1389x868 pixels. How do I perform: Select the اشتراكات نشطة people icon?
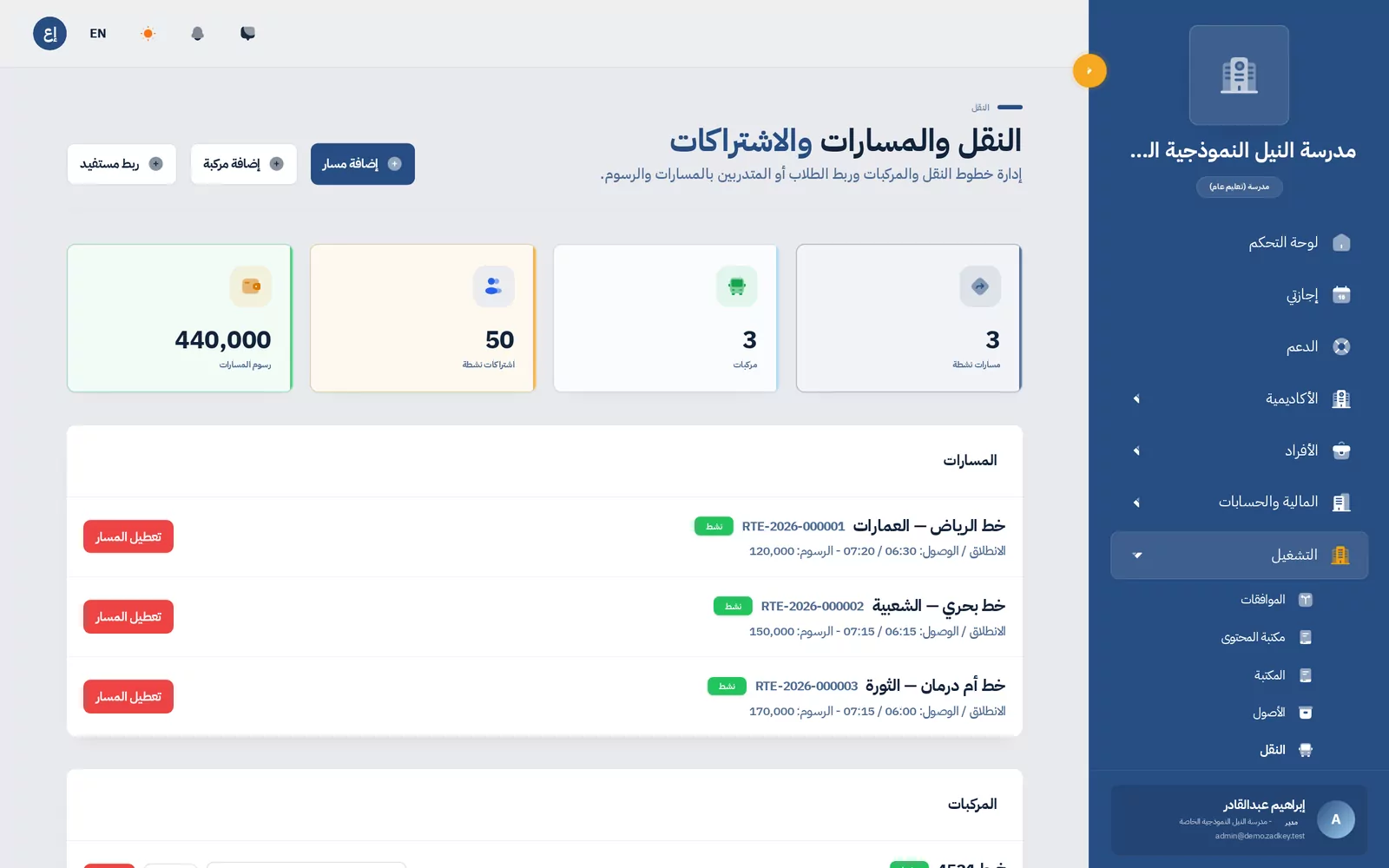point(494,286)
